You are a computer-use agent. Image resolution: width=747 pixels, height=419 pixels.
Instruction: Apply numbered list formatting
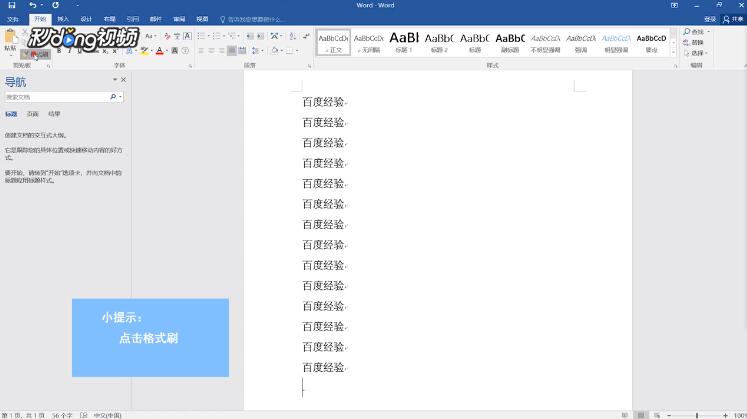[216, 36]
